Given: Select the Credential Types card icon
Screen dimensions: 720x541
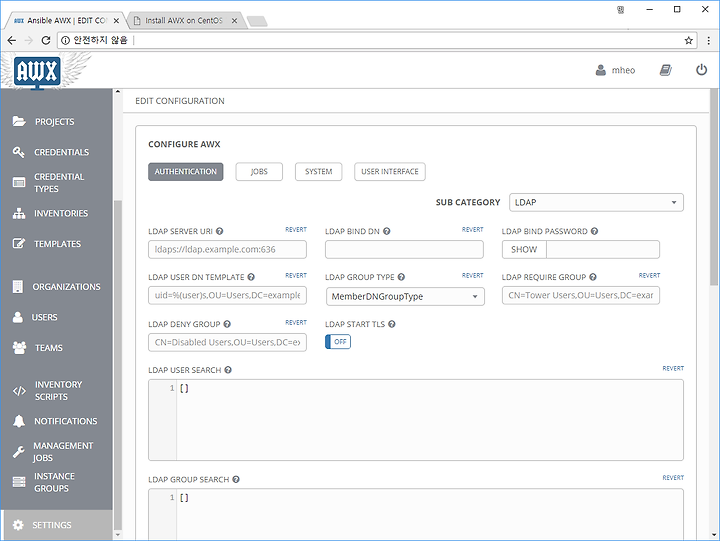Looking at the screenshot, I should coord(19,182).
